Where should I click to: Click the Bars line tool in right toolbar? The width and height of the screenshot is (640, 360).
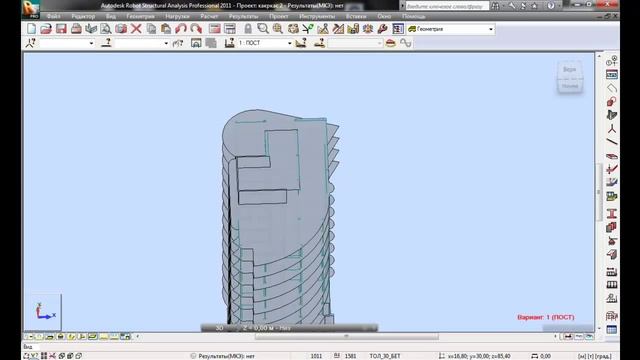611,142
